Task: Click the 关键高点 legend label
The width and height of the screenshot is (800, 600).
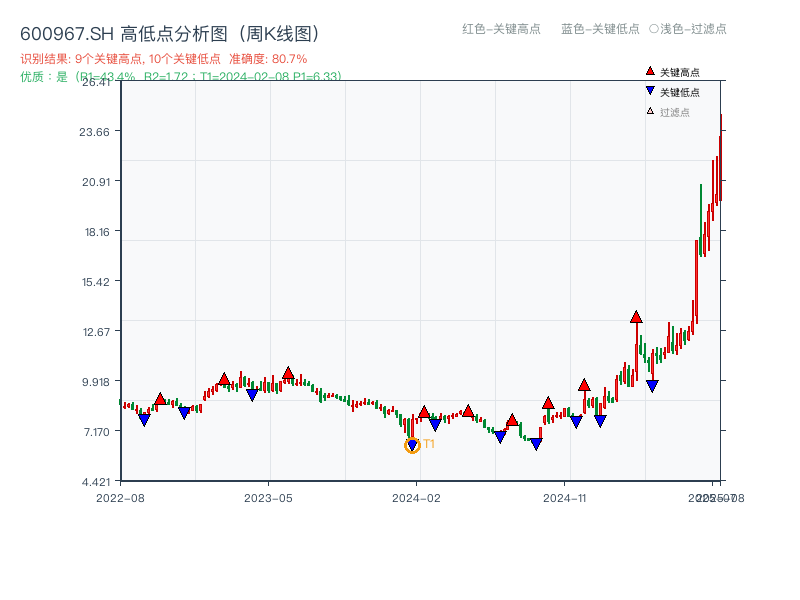Action: [x=680, y=72]
